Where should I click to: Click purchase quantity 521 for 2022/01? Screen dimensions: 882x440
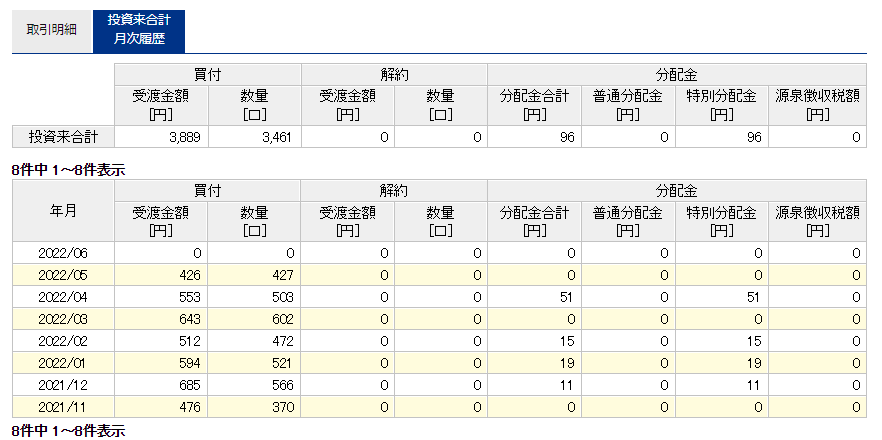coord(282,363)
